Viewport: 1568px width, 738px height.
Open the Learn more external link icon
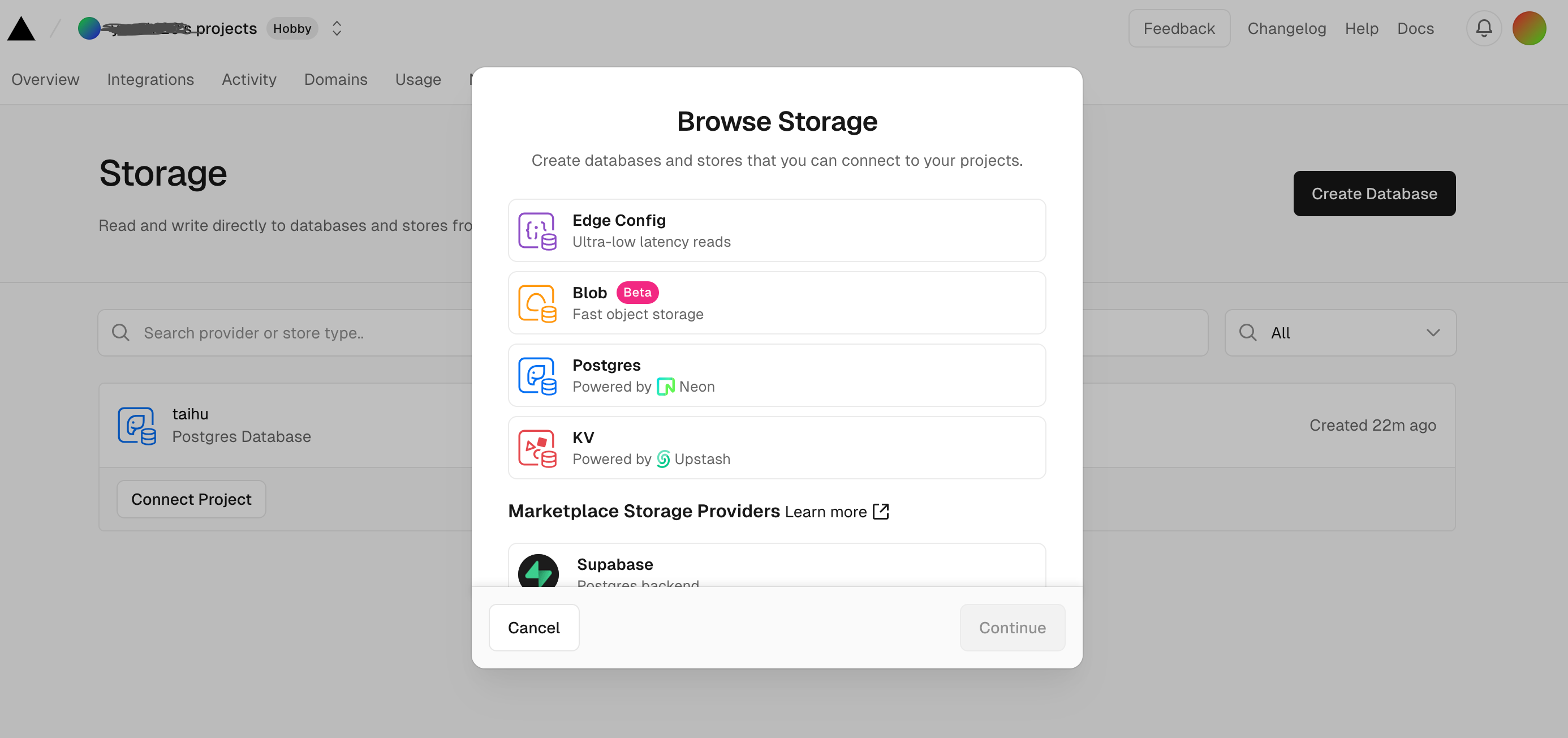[880, 512]
